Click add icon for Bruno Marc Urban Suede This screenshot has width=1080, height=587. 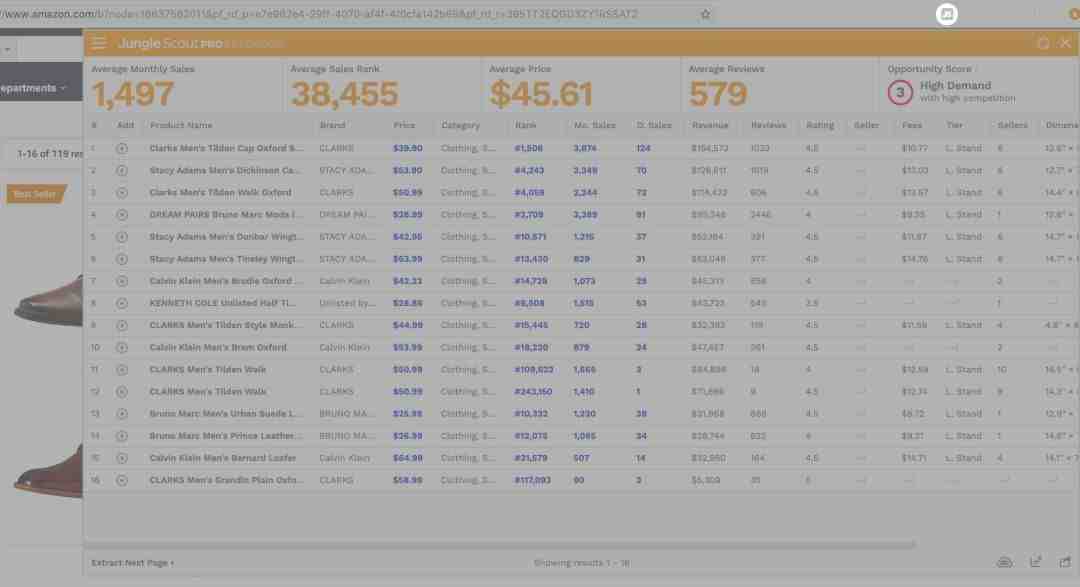122,413
